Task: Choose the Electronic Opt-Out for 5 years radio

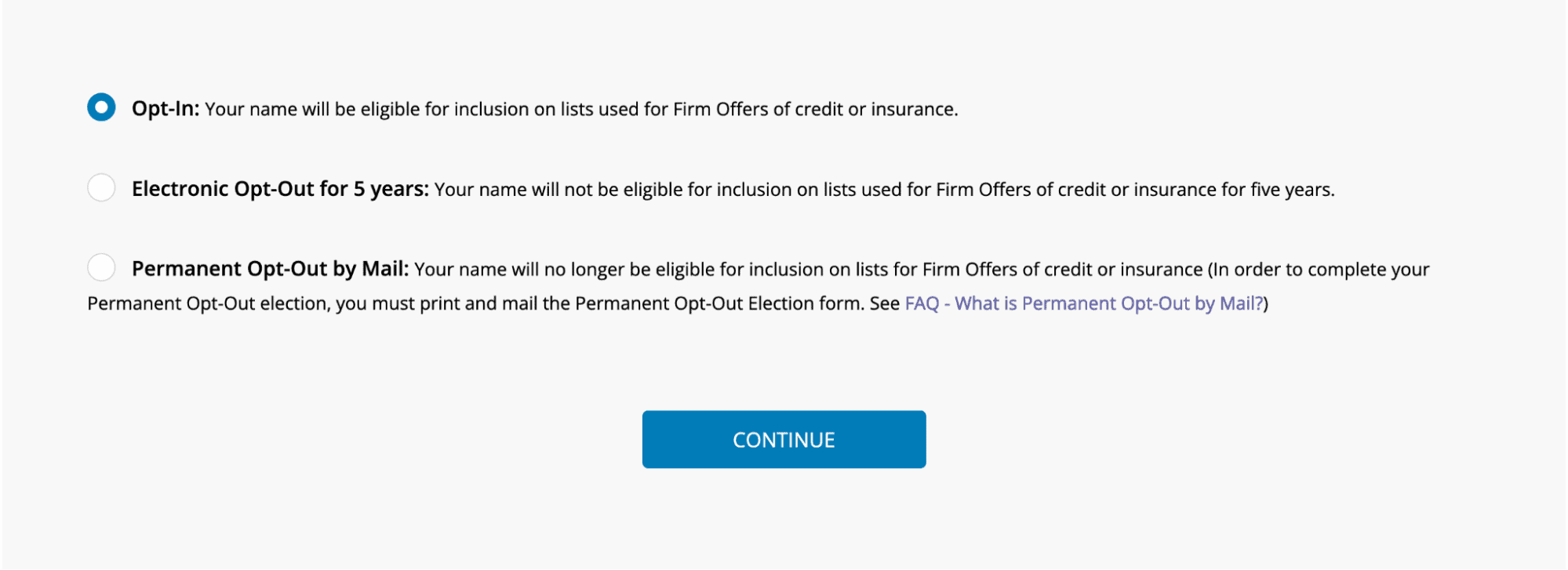Action: coord(101,188)
